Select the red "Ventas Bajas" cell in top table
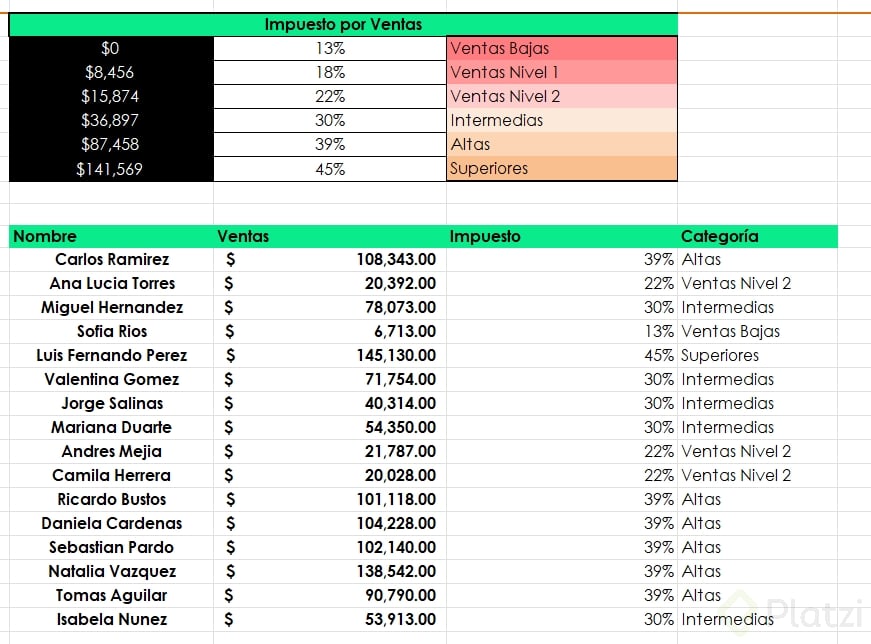871x644 pixels. point(561,48)
